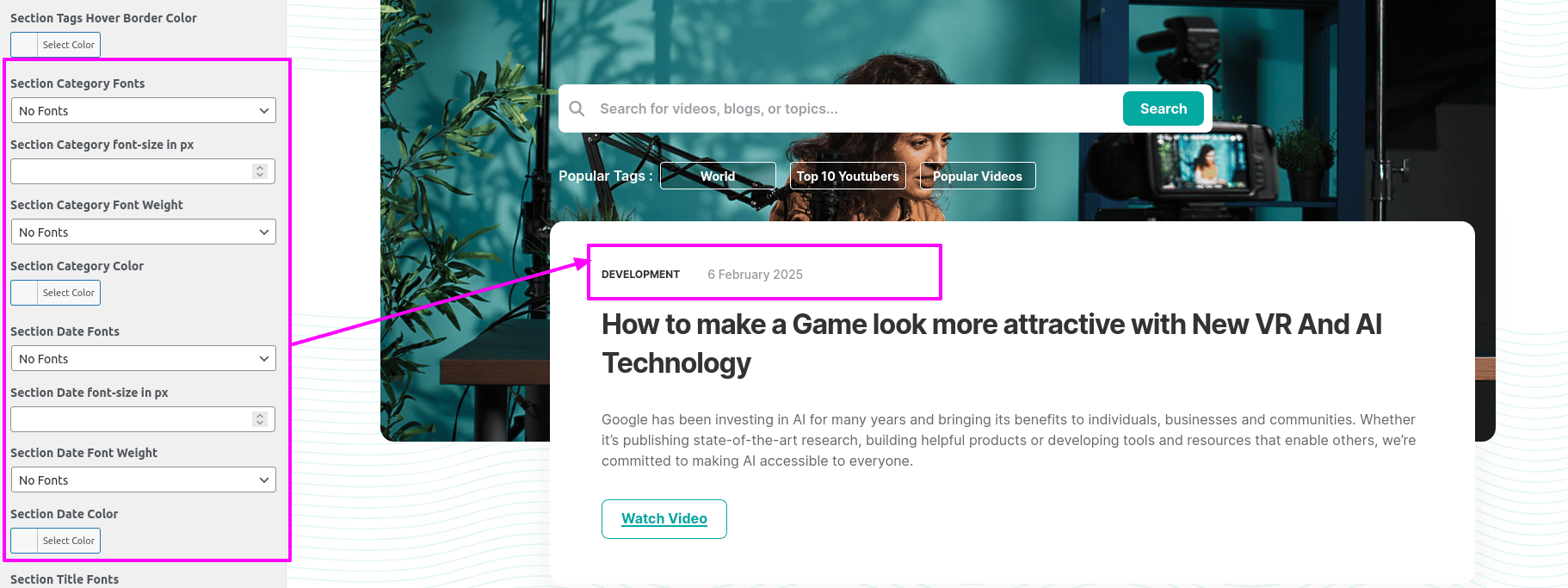Click the magnifier icon in search bar

coord(577,108)
